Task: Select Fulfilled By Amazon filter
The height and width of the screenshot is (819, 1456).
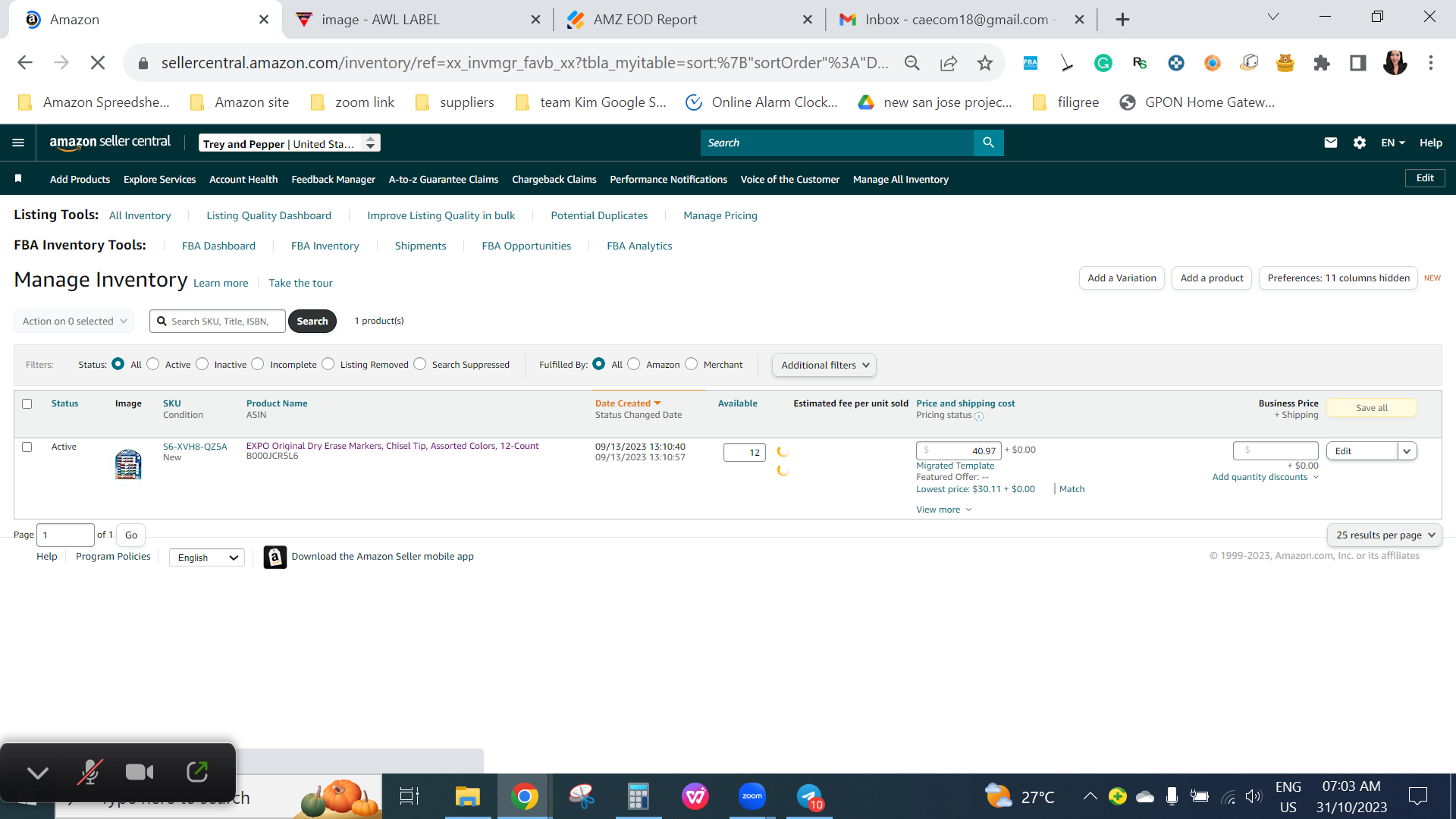Action: pos(634,364)
